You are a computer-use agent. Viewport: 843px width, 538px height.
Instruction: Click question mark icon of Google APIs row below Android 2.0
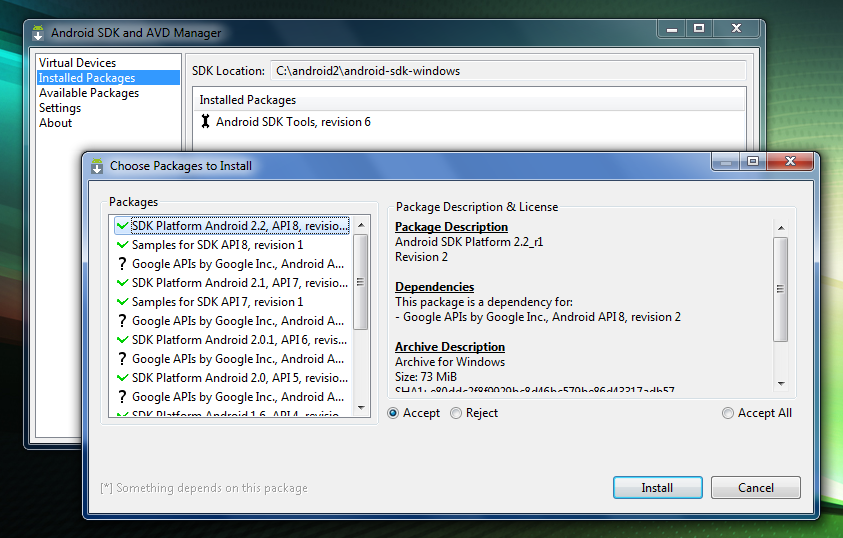[x=123, y=397]
